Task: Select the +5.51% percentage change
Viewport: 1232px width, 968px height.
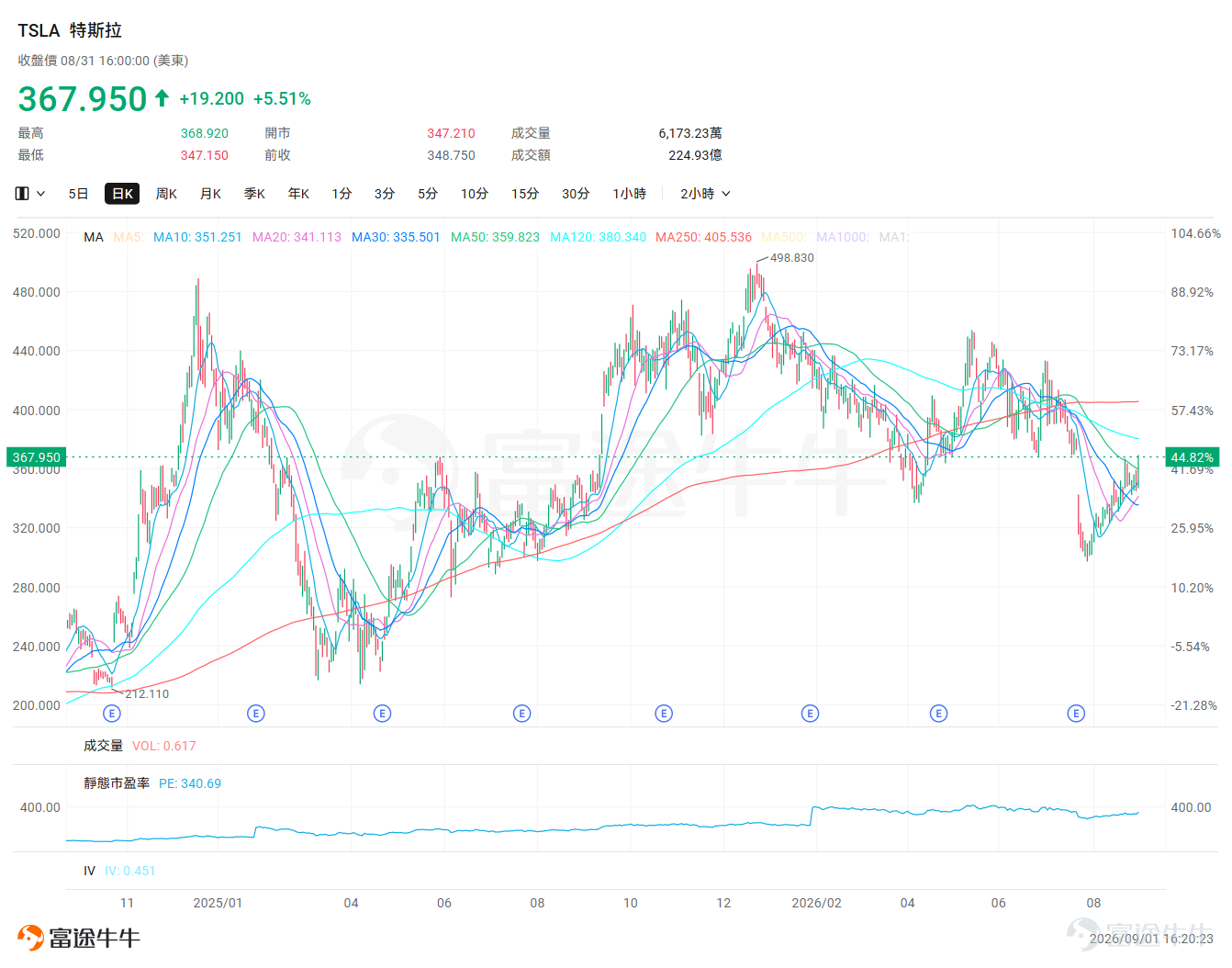Action: click(x=282, y=98)
